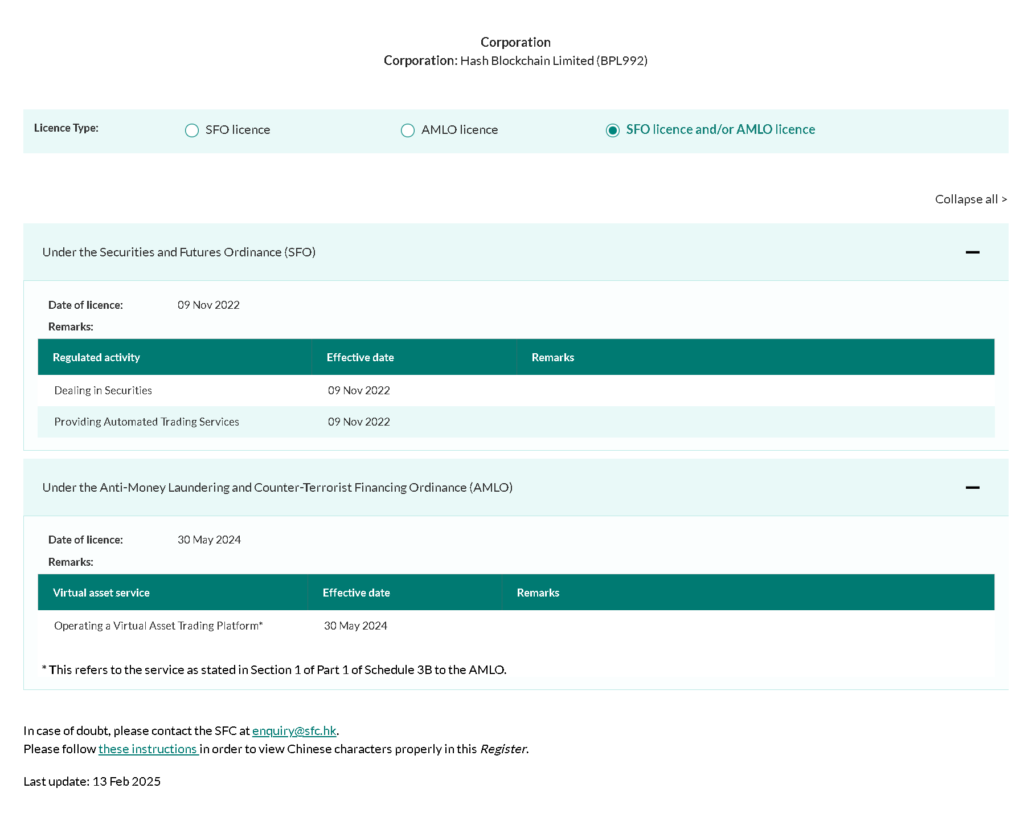Select the AMLO licence radio button

tap(408, 130)
